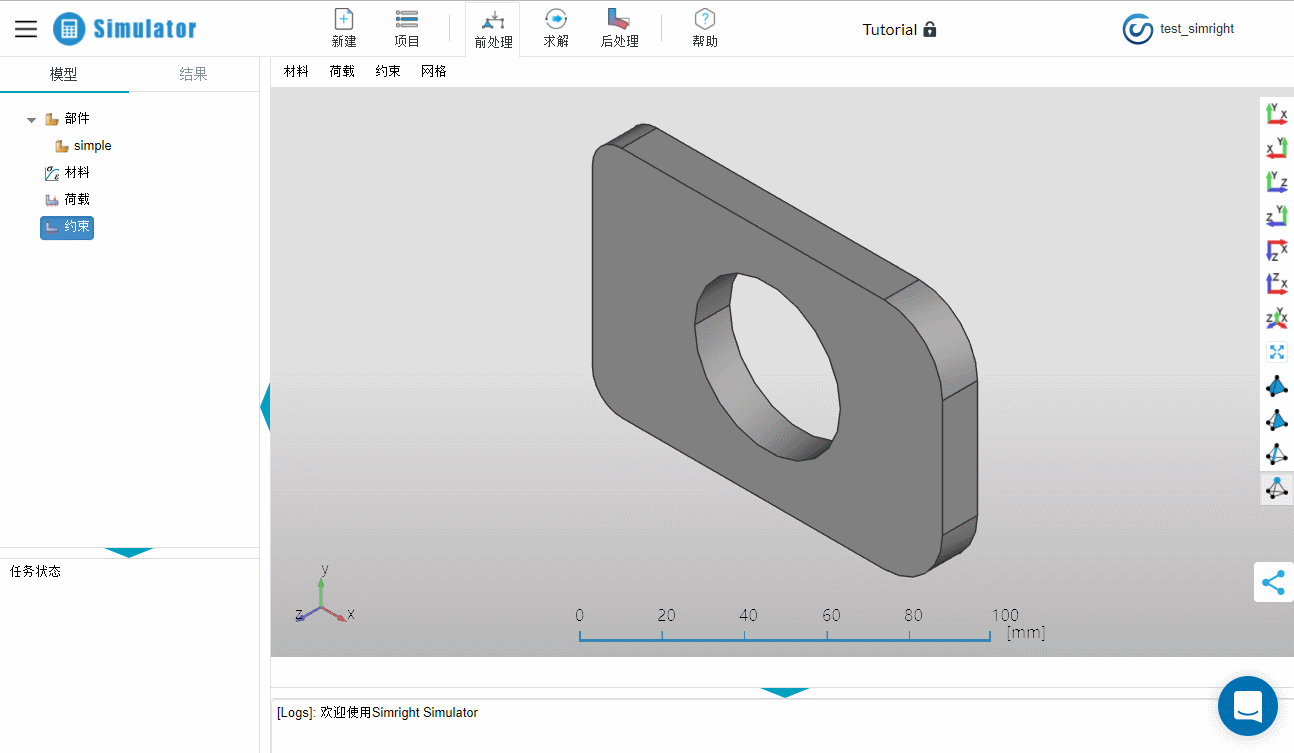
Task: Open the 材料 menu above viewport
Action: click(x=296, y=71)
